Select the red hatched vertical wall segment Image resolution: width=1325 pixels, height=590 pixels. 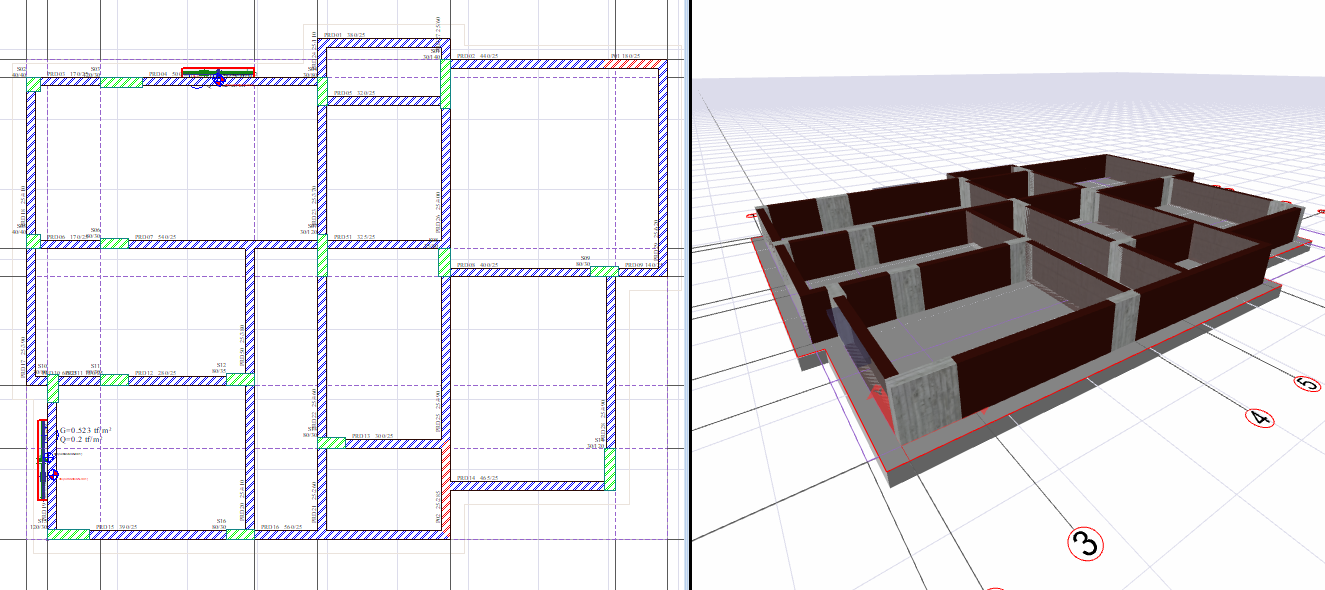tap(446, 491)
